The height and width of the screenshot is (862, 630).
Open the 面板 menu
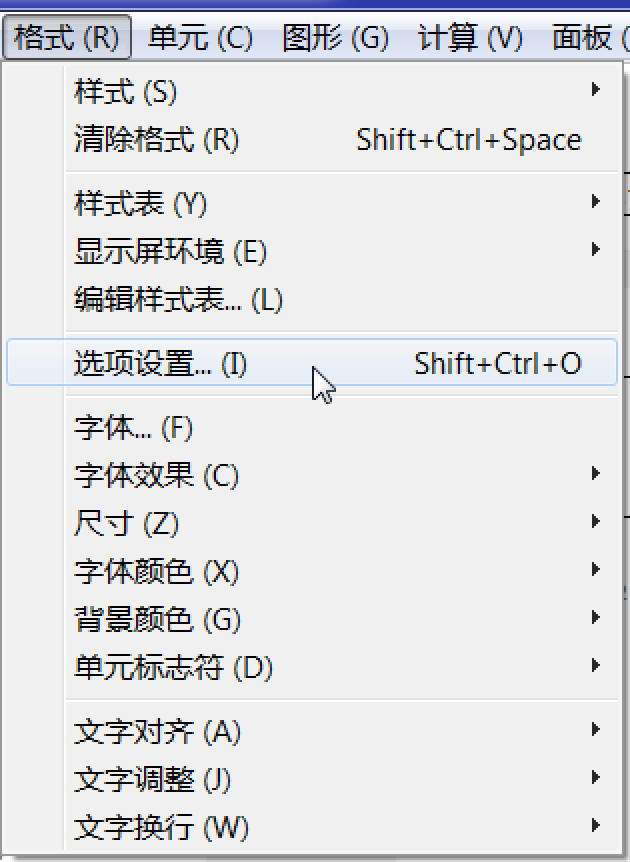(589, 37)
